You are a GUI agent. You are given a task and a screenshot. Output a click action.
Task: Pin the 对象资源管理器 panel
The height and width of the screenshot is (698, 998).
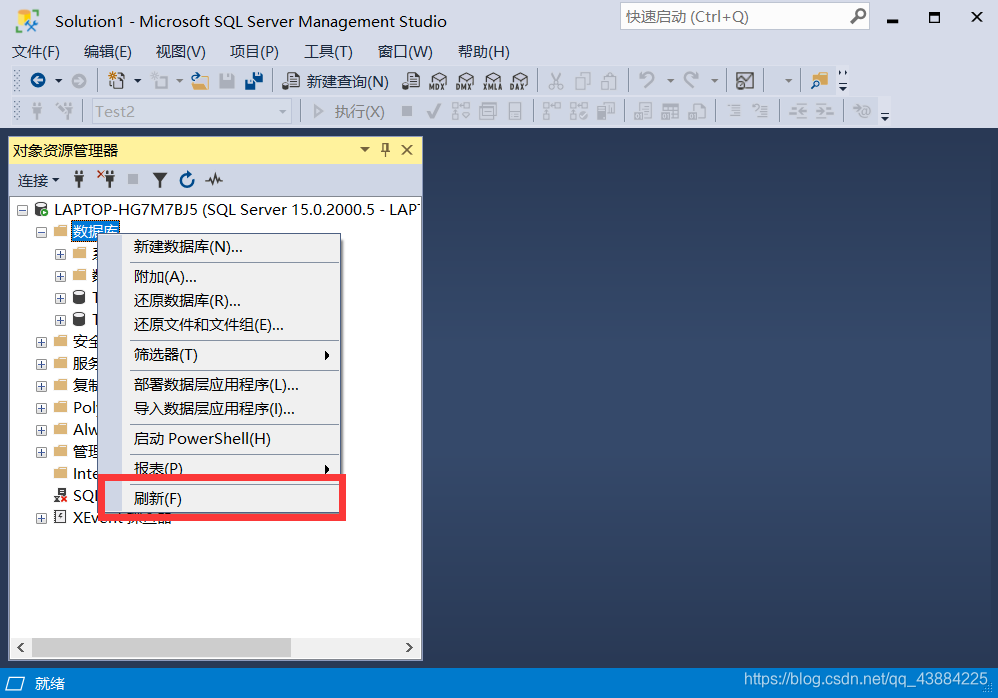tap(386, 149)
